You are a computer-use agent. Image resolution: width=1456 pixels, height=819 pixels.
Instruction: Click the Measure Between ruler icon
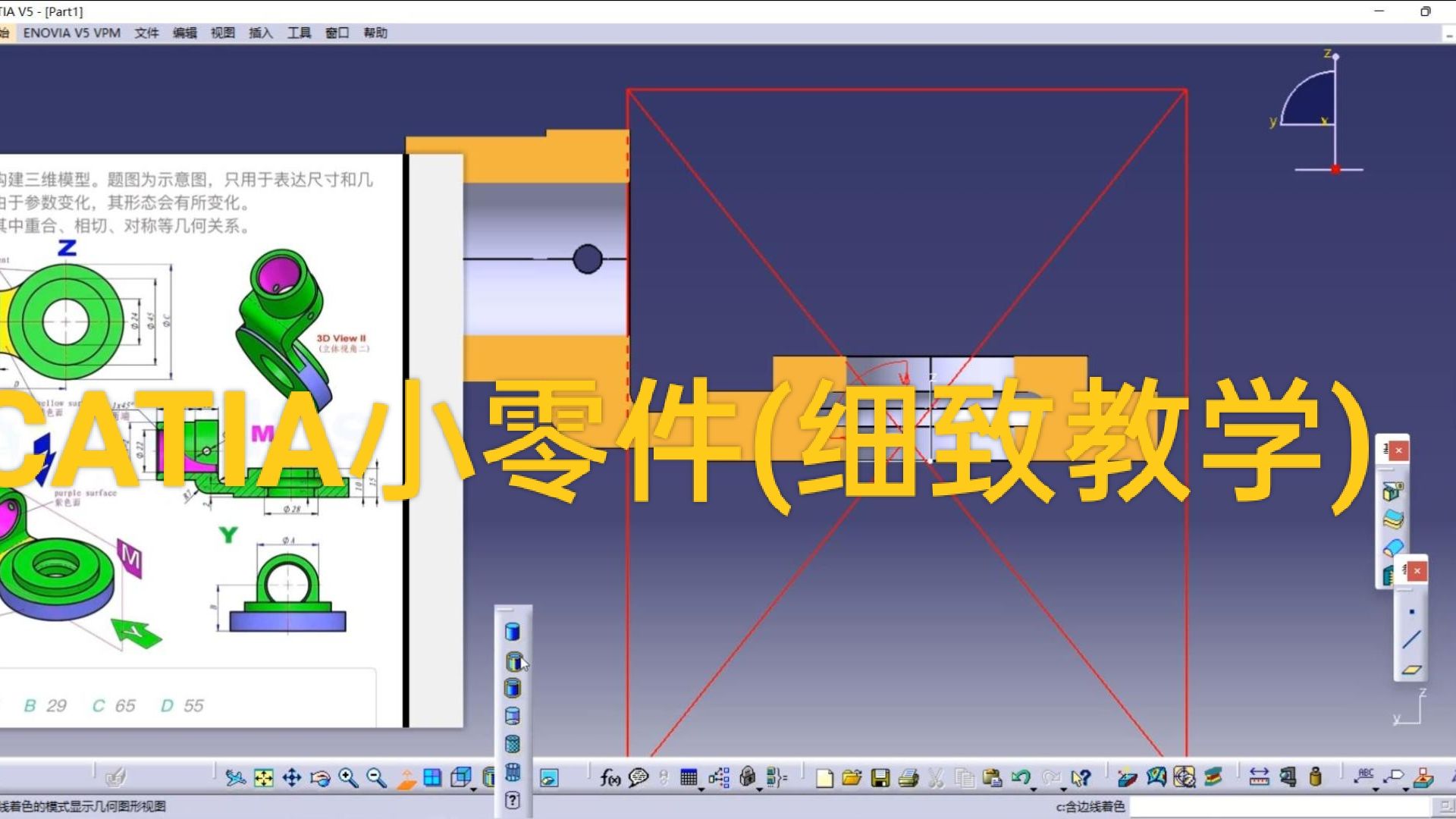(x=1259, y=777)
